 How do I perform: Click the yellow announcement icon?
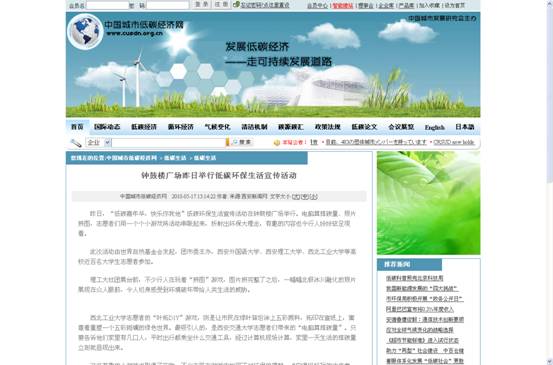pyautogui.click(x=276, y=142)
